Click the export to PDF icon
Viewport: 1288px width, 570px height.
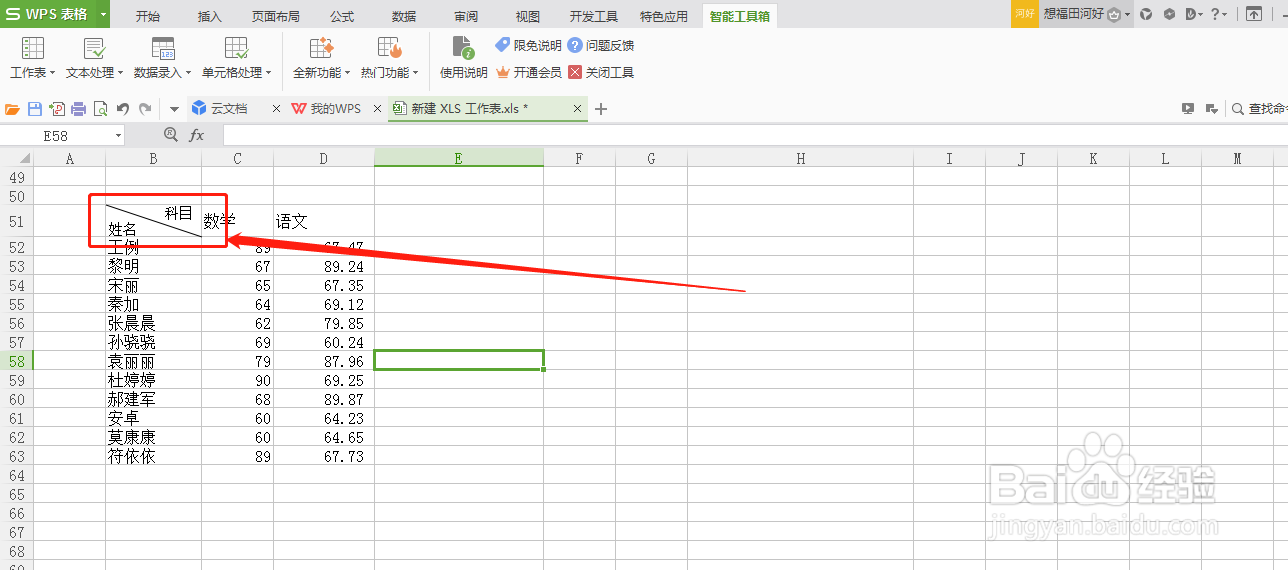(57, 109)
